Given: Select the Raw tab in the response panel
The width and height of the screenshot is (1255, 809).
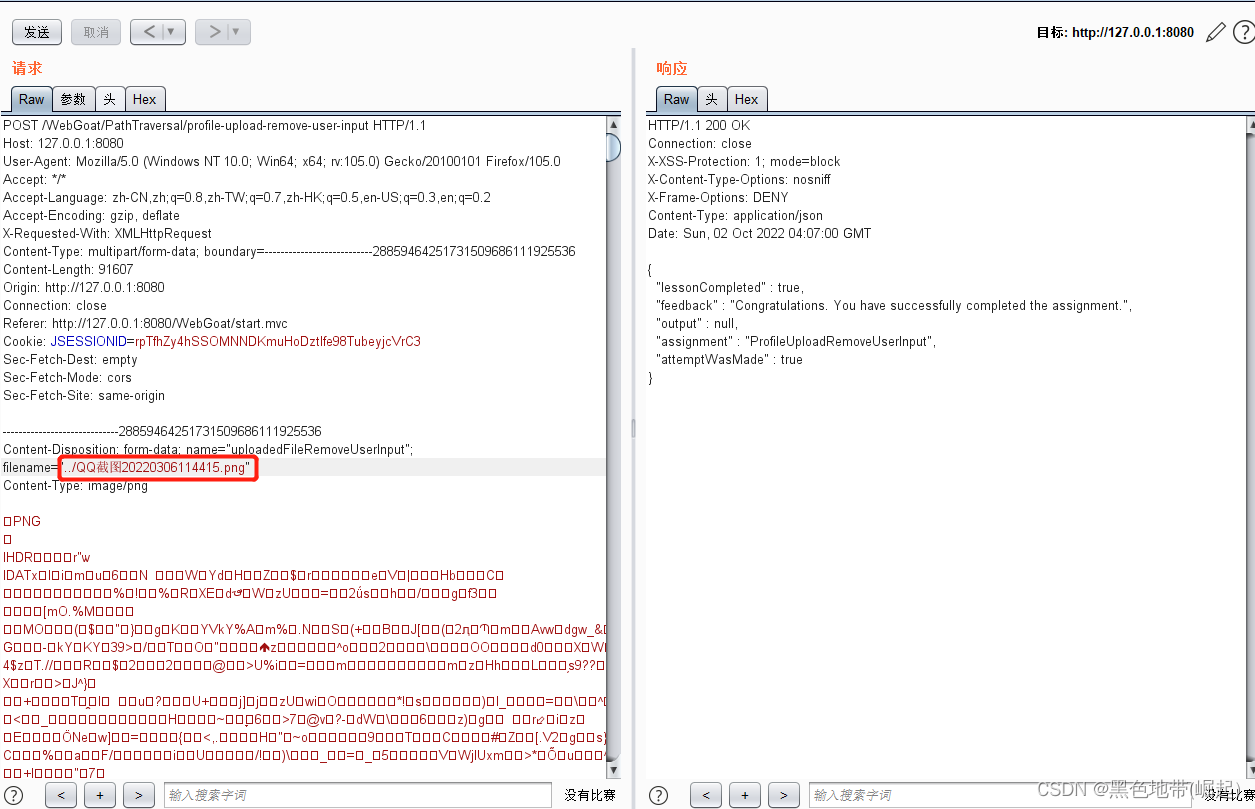Looking at the screenshot, I should 676,99.
